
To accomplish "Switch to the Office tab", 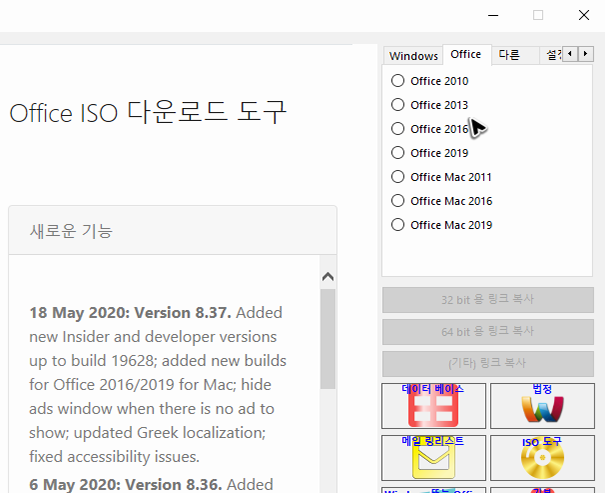I will click(466, 54).
